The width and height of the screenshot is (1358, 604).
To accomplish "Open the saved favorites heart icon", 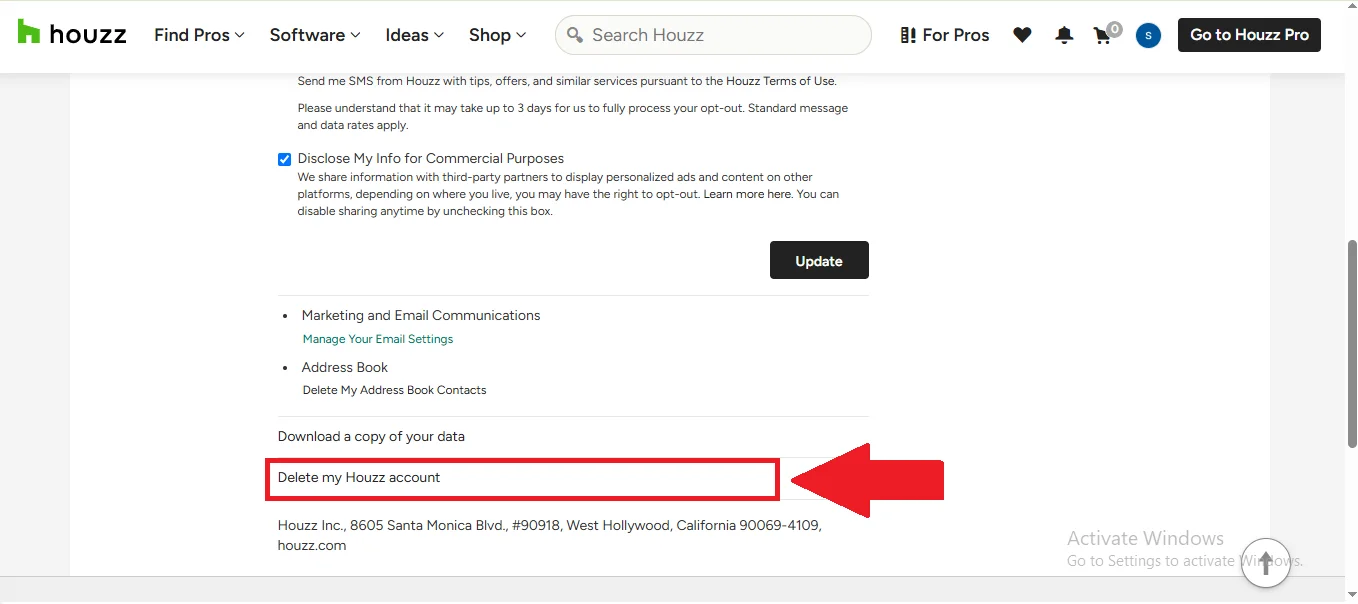I will pos(1022,35).
